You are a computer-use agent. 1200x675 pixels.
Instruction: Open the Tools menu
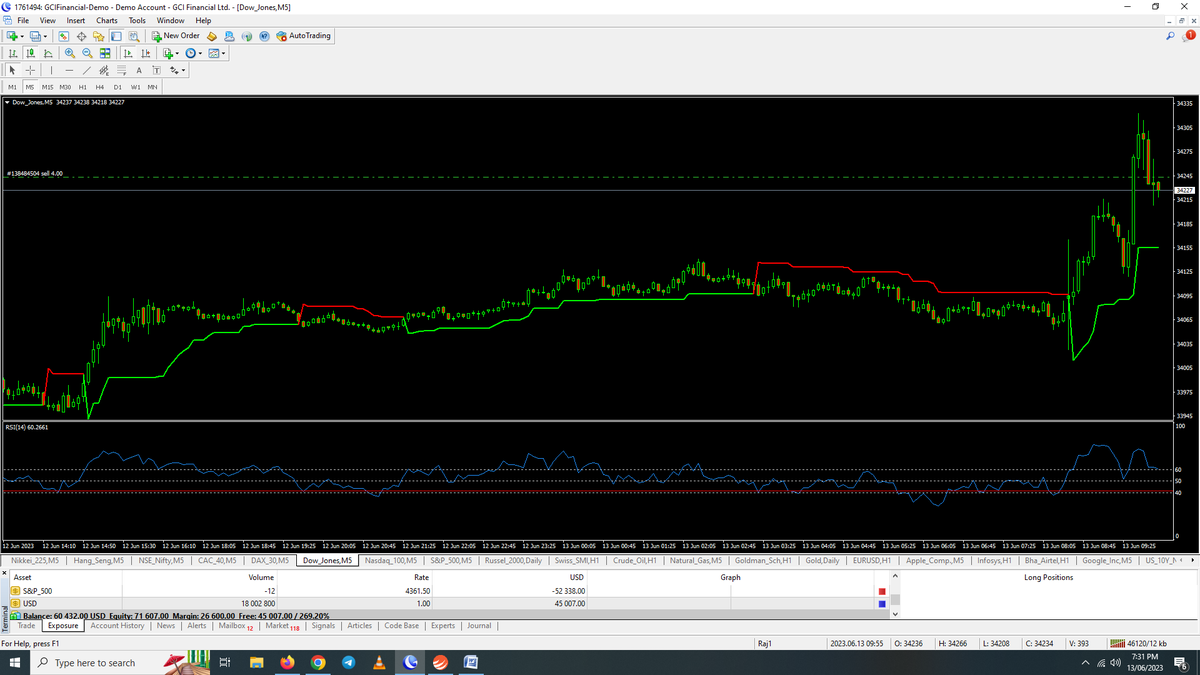(137, 20)
